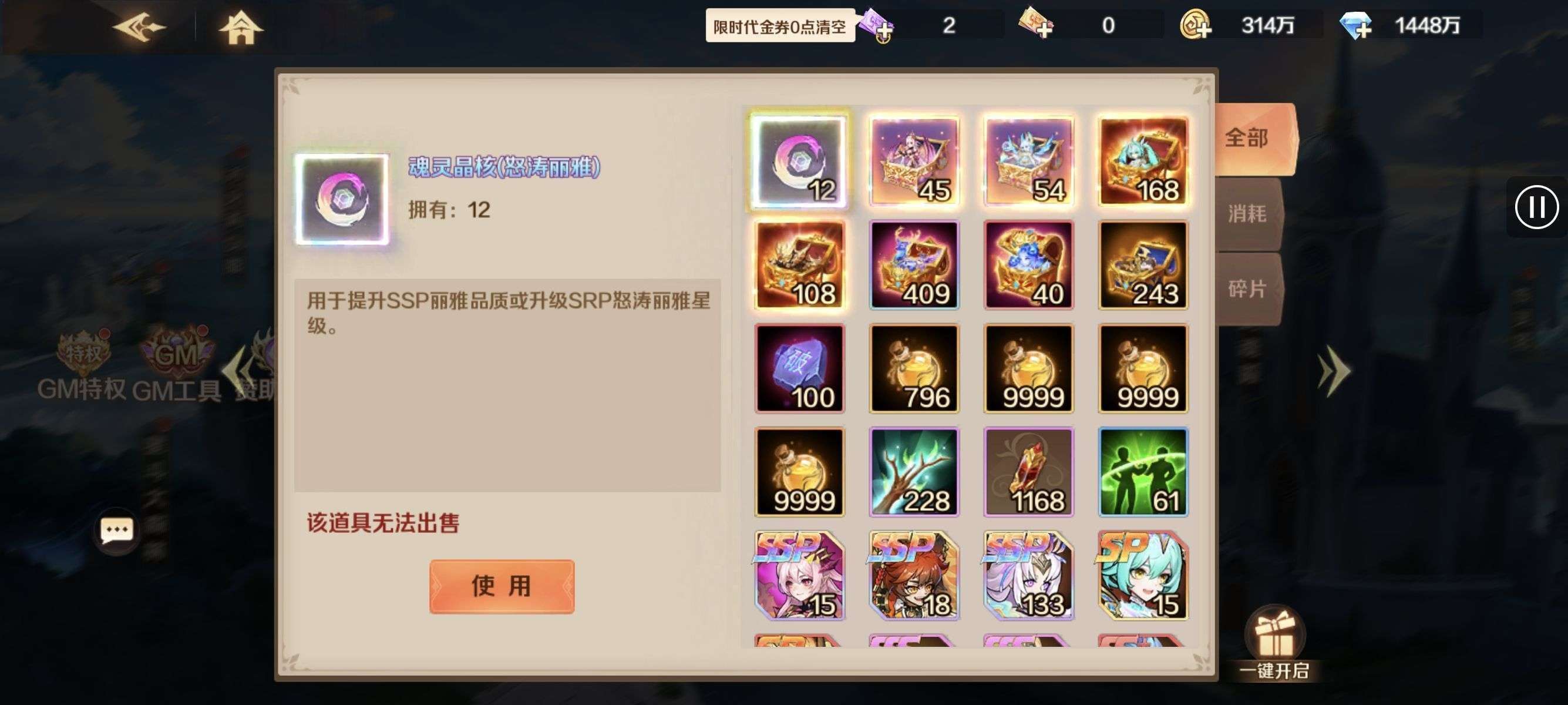Select the green antler item with 228
This screenshot has height=705, width=1568.
pos(914,472)
